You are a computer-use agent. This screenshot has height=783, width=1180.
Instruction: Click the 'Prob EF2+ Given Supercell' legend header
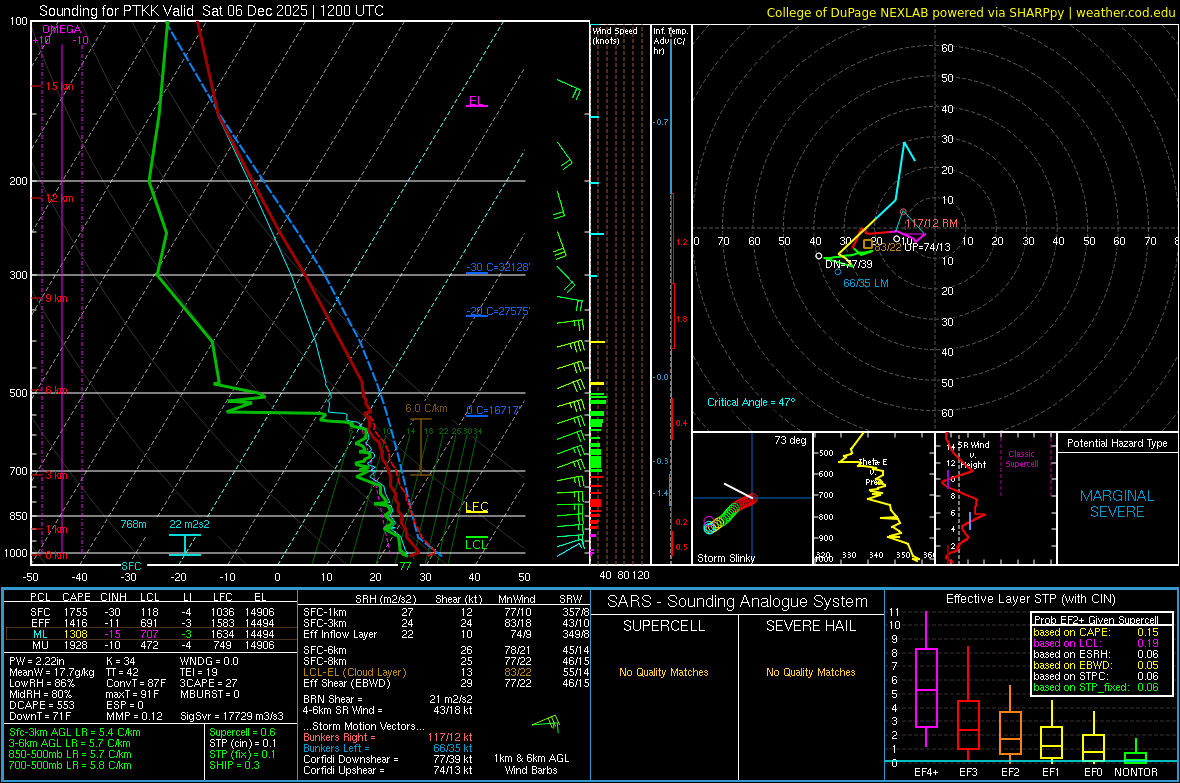click(x=1096, y=620)
